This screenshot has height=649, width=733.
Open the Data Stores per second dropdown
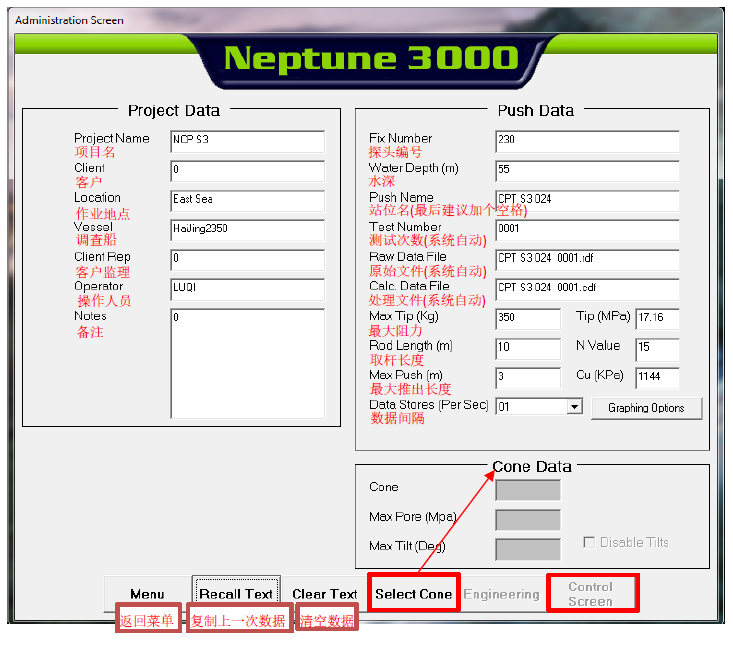[x=575, y=406]
